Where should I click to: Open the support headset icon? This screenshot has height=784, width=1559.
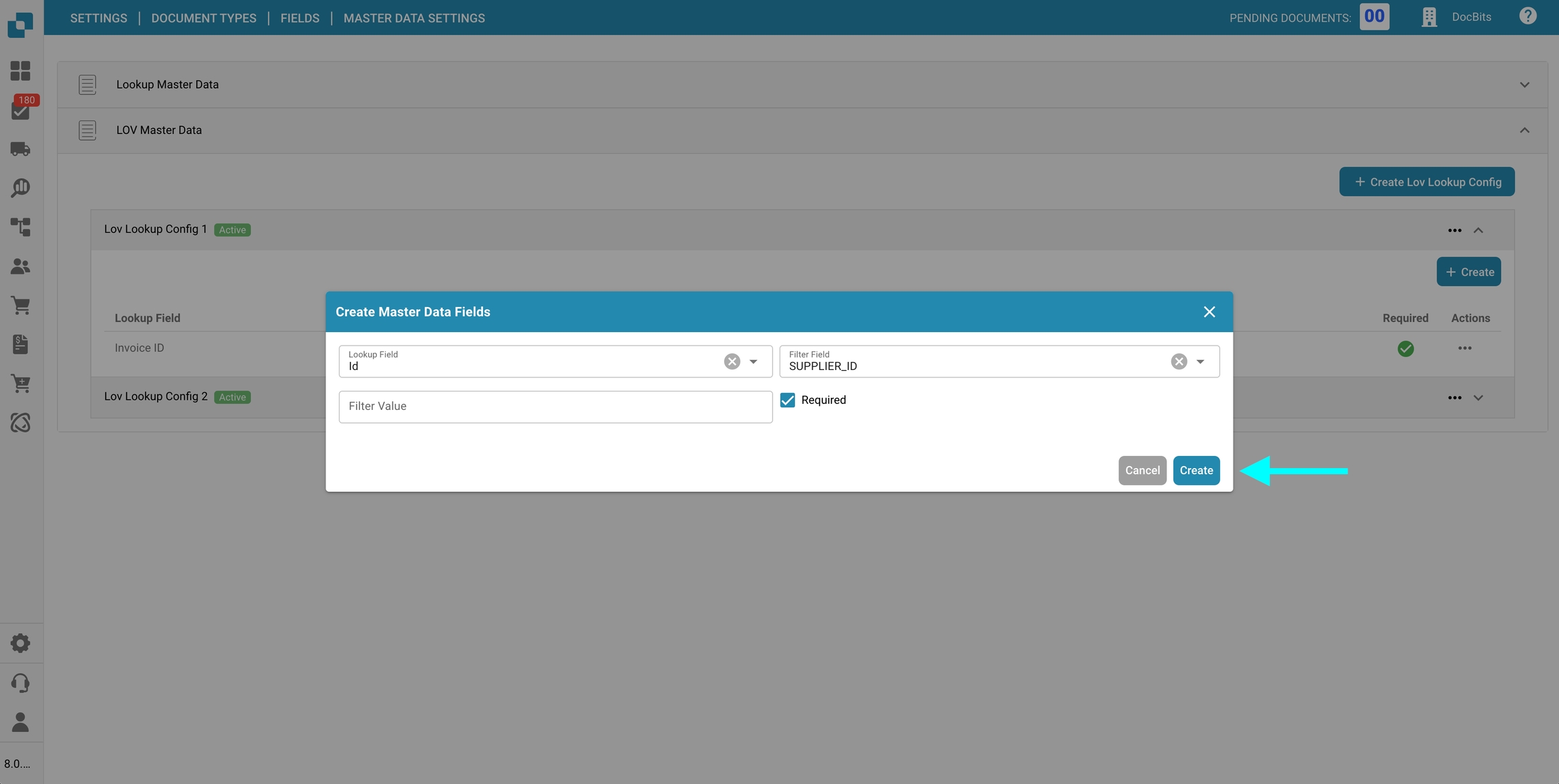pyautogui.click(x=20, y=683)
